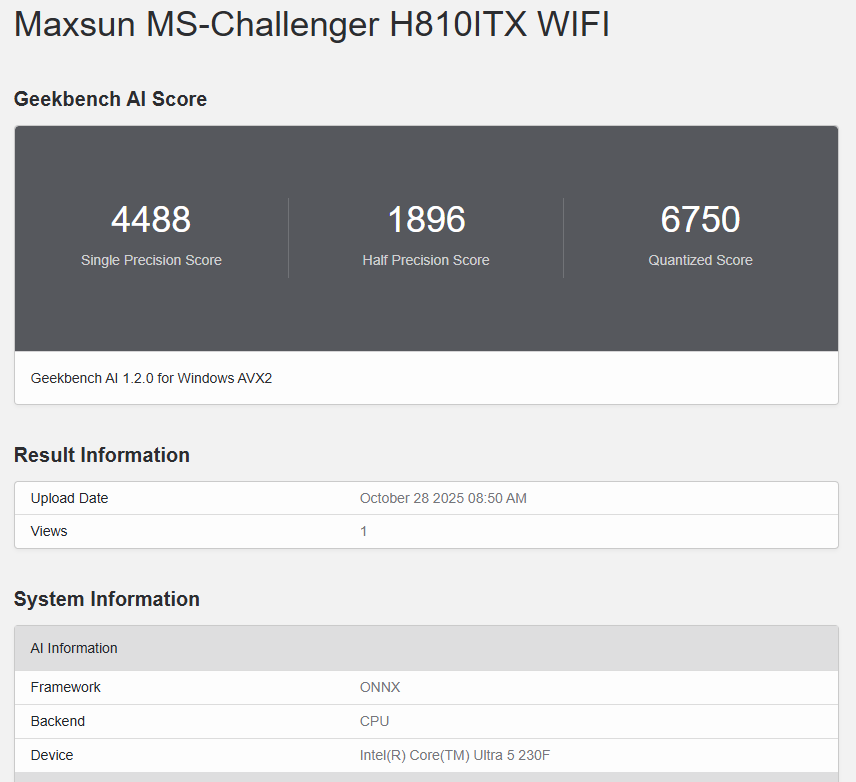Click the 1896 half precision value
Viewport: 856px width, 782px height.
pos(426,220)
